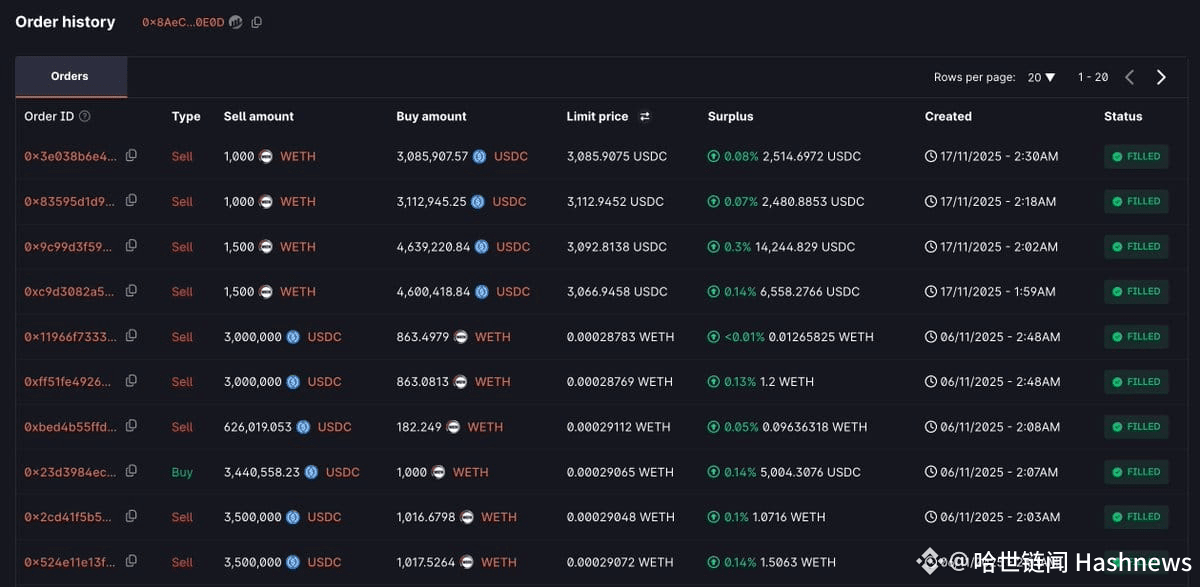The height and width of the screenshot is (587, 1200).
Task: Copy order ID 0x524e11e13f
Action: (x=131, y=561)
